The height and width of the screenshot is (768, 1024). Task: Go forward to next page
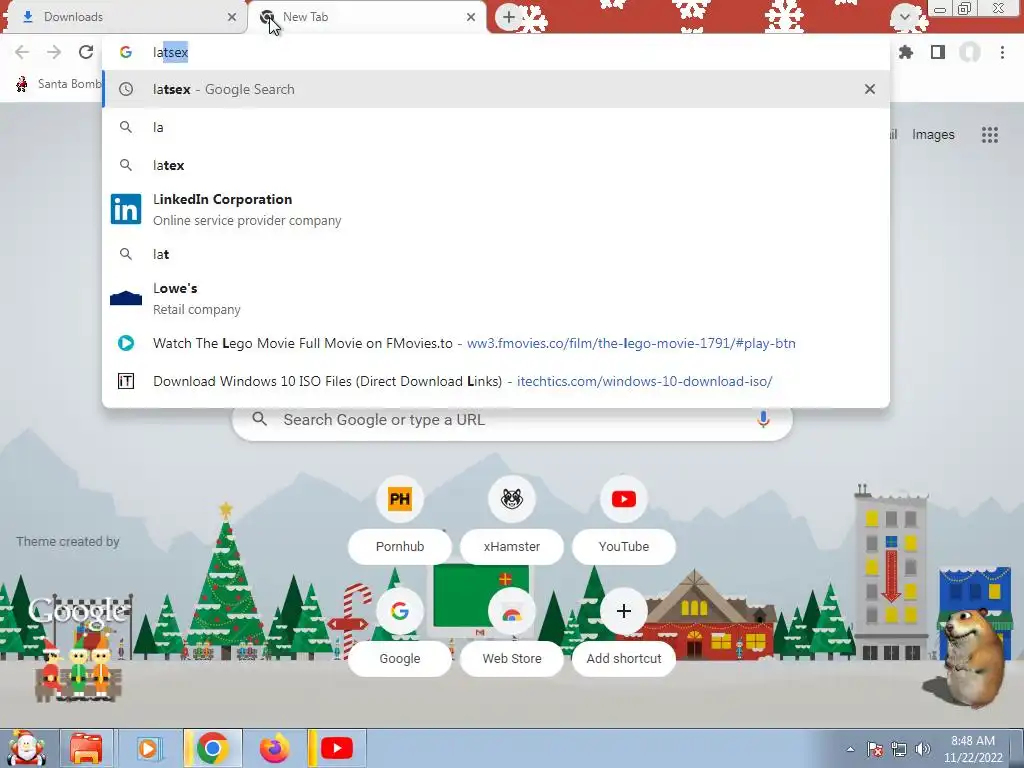click(54, 52)
